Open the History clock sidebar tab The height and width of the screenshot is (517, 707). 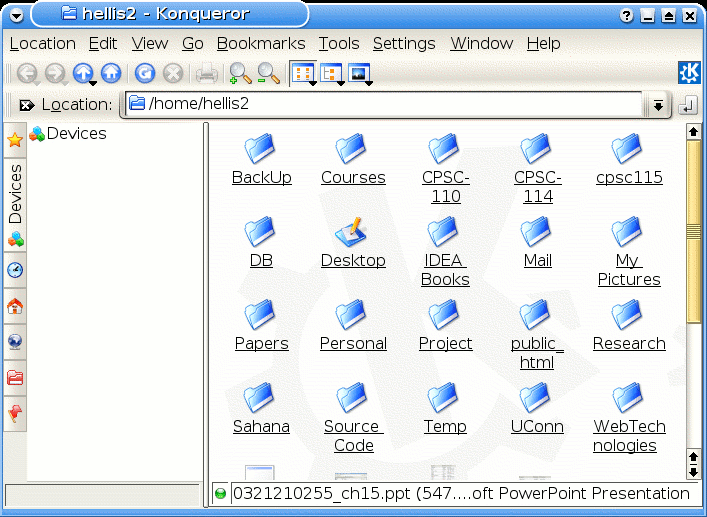[x=15, y=270]
